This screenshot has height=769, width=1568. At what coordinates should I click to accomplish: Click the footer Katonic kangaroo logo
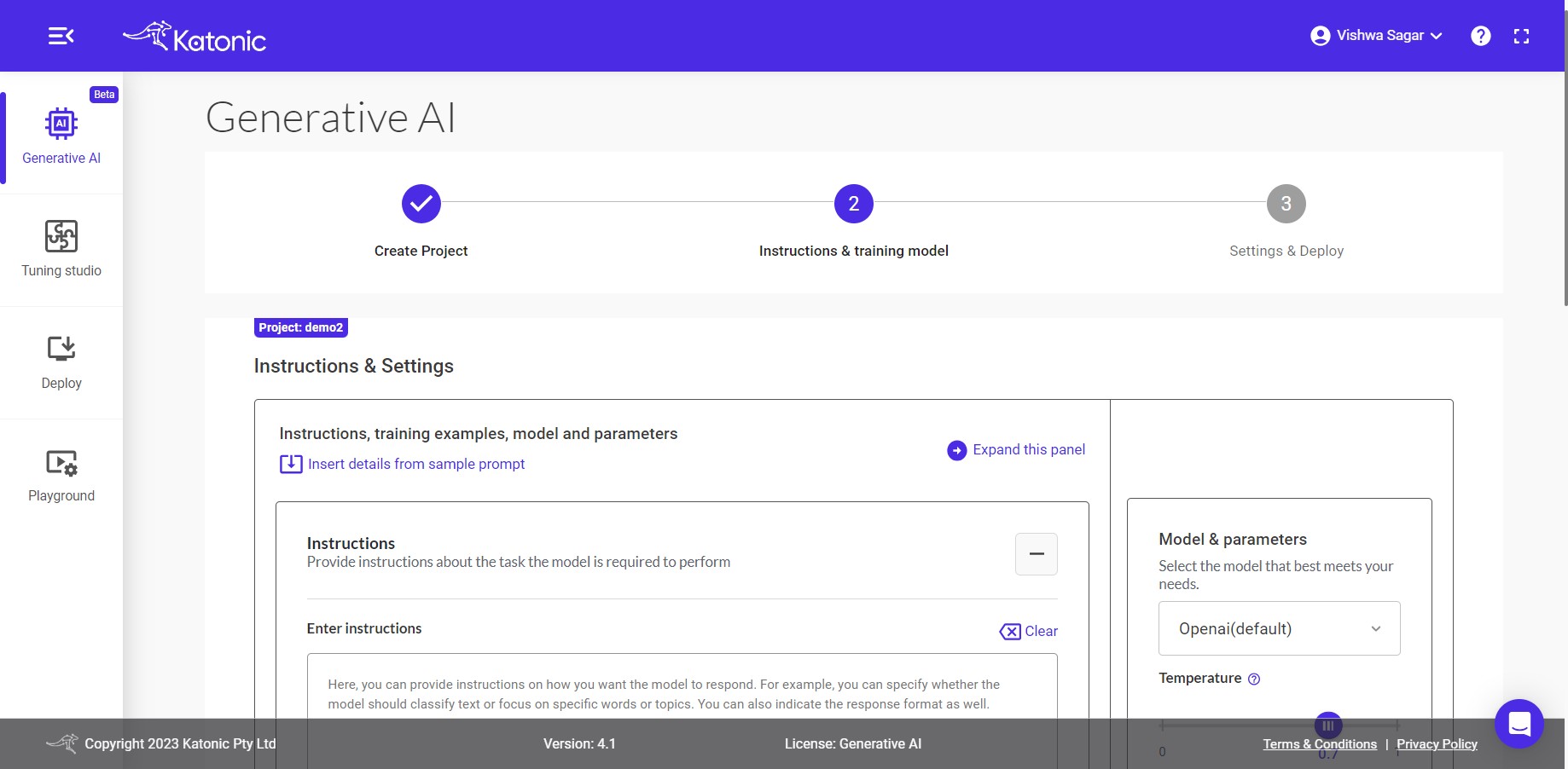pyautogui.click(x=62, y=743)
